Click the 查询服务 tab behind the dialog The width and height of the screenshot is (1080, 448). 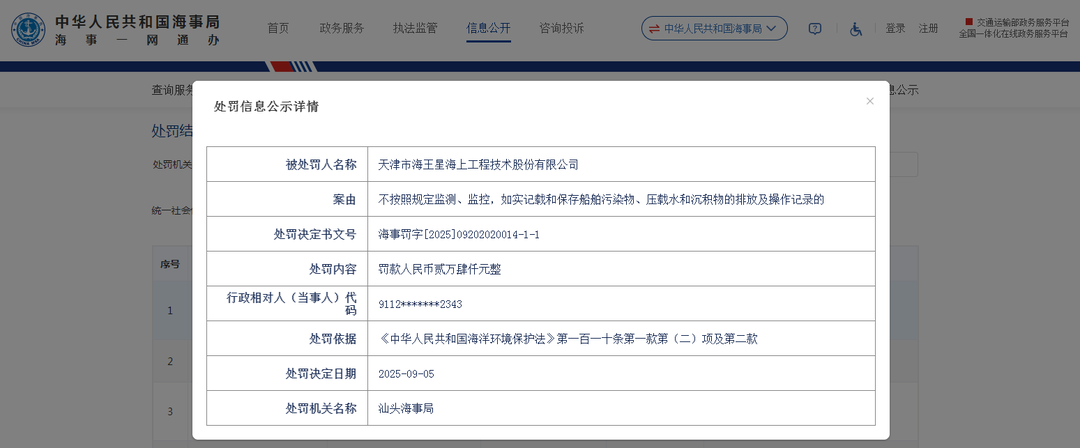click(x=172, y=90)
